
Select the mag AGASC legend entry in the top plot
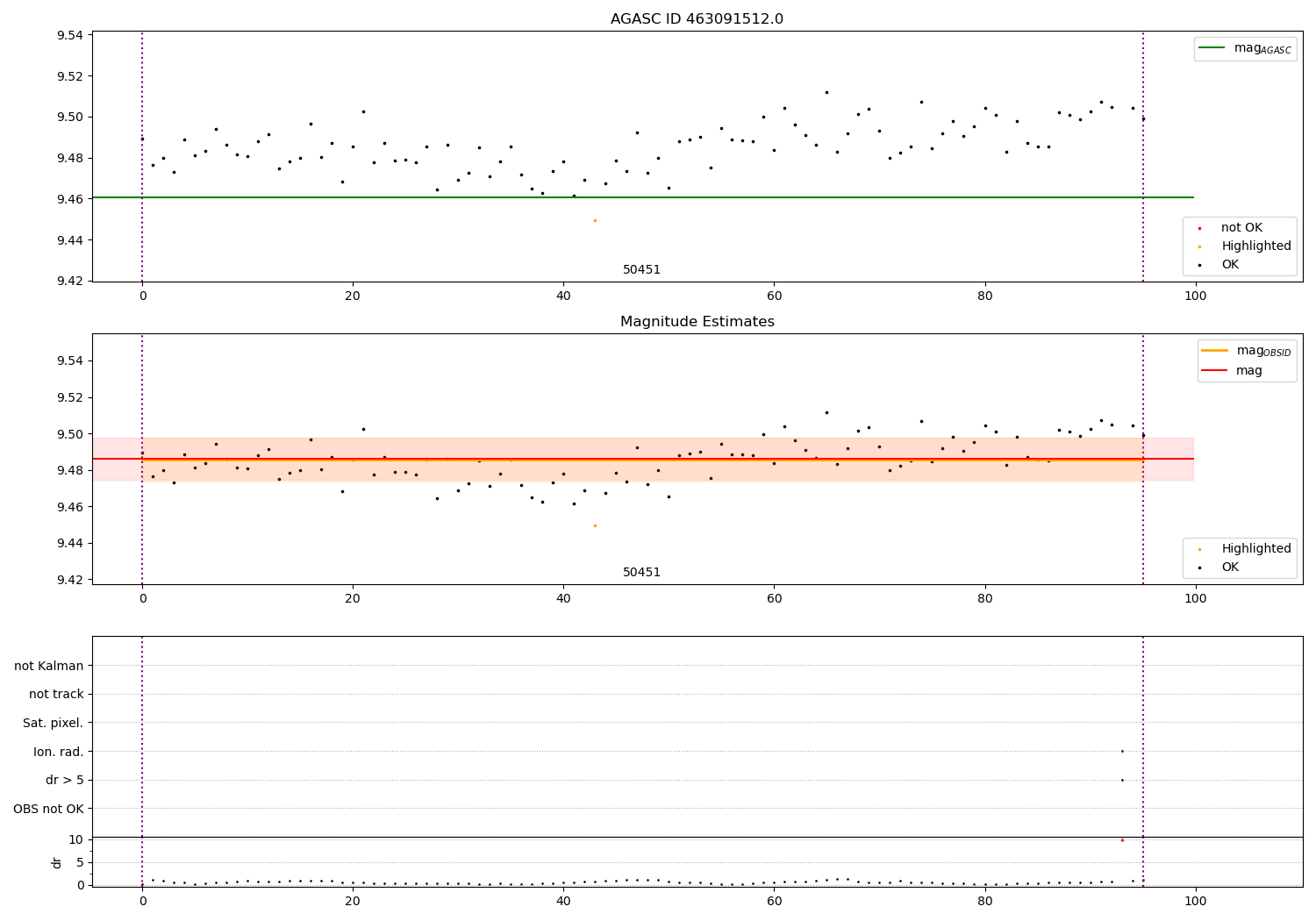1245,48
